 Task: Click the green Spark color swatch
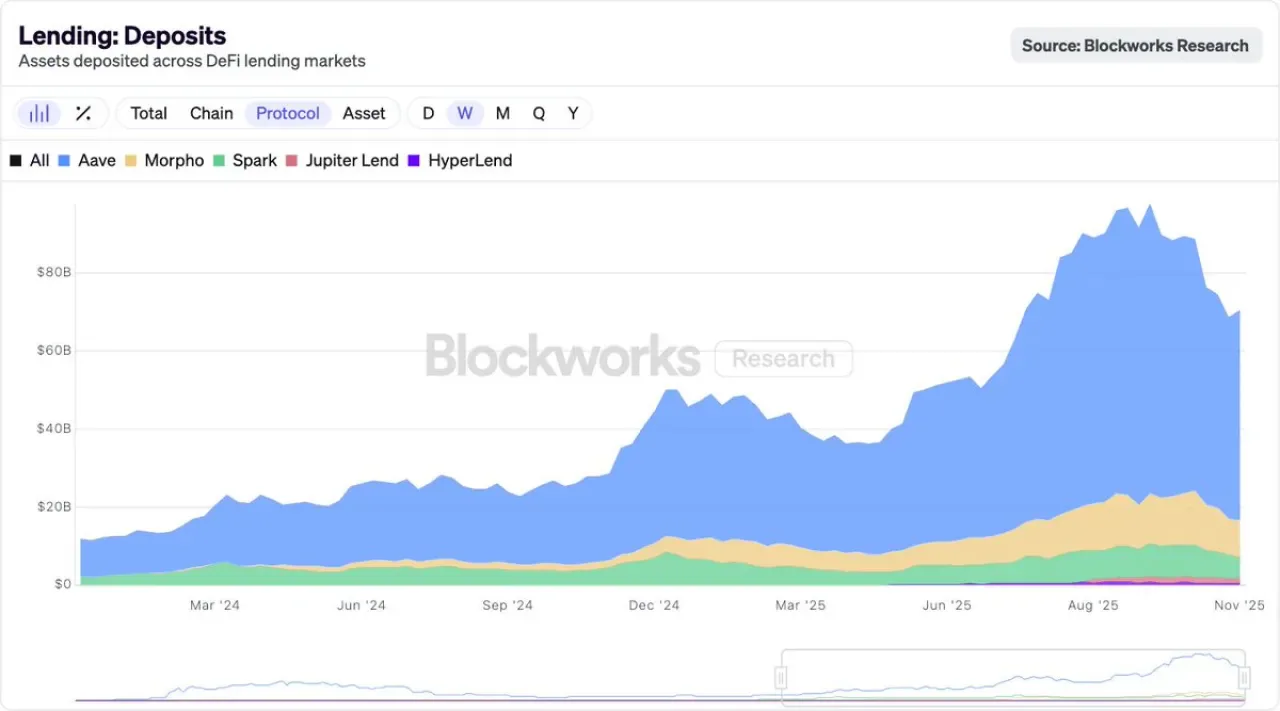(x=218, y=160)
